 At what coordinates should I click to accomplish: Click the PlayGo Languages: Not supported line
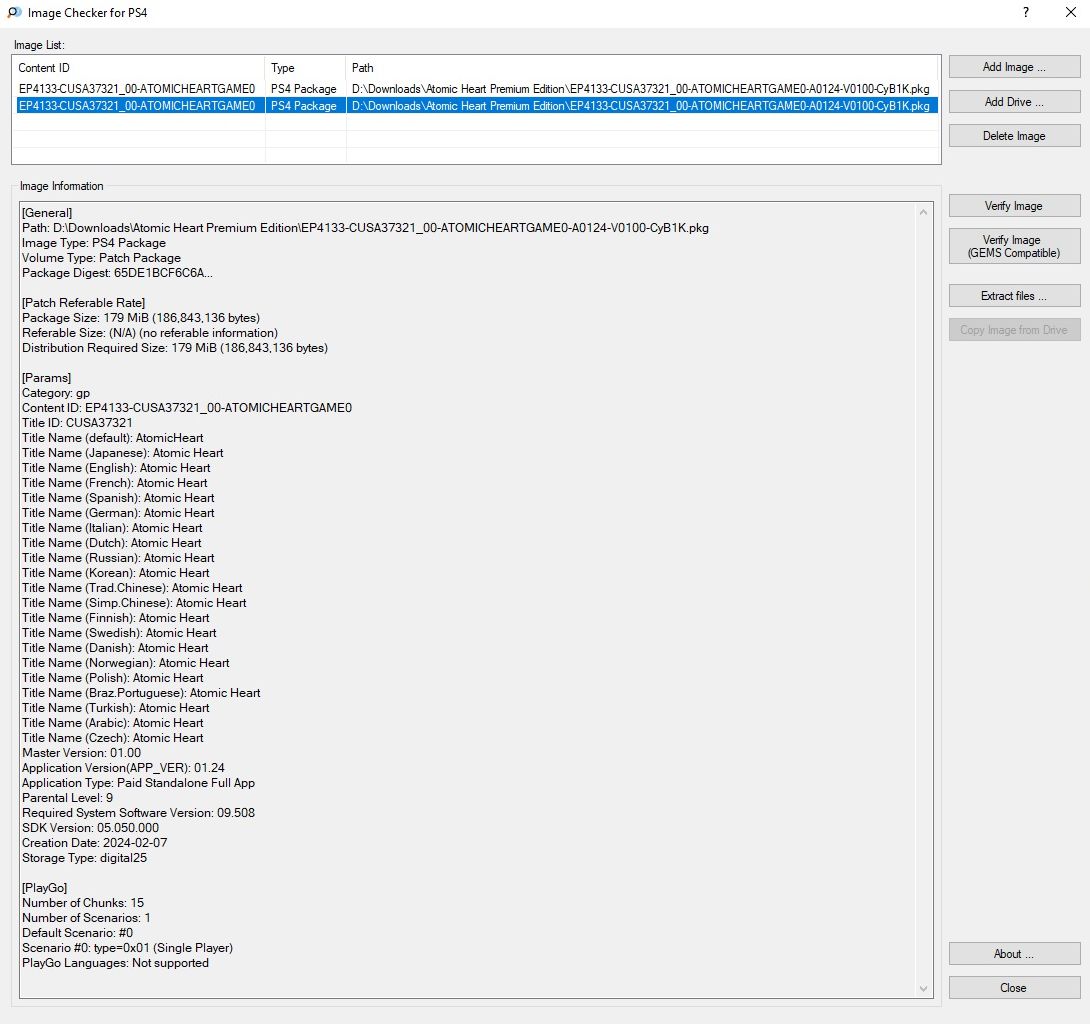(x=115, y=963)
